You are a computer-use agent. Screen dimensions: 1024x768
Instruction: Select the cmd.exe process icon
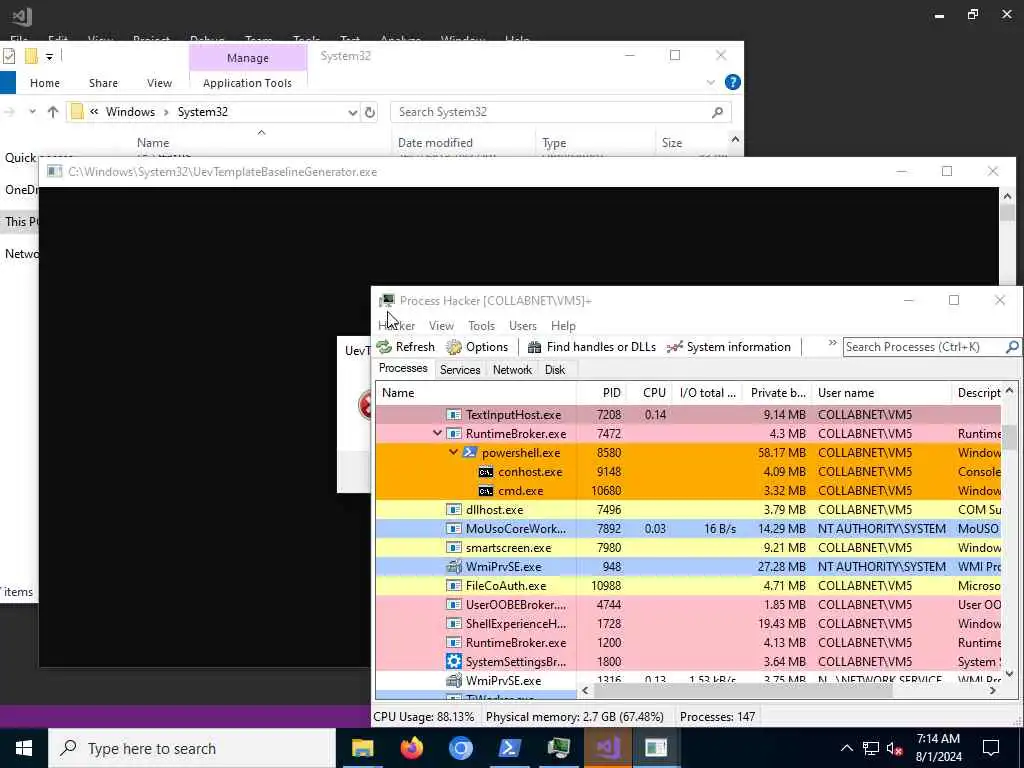485,490
